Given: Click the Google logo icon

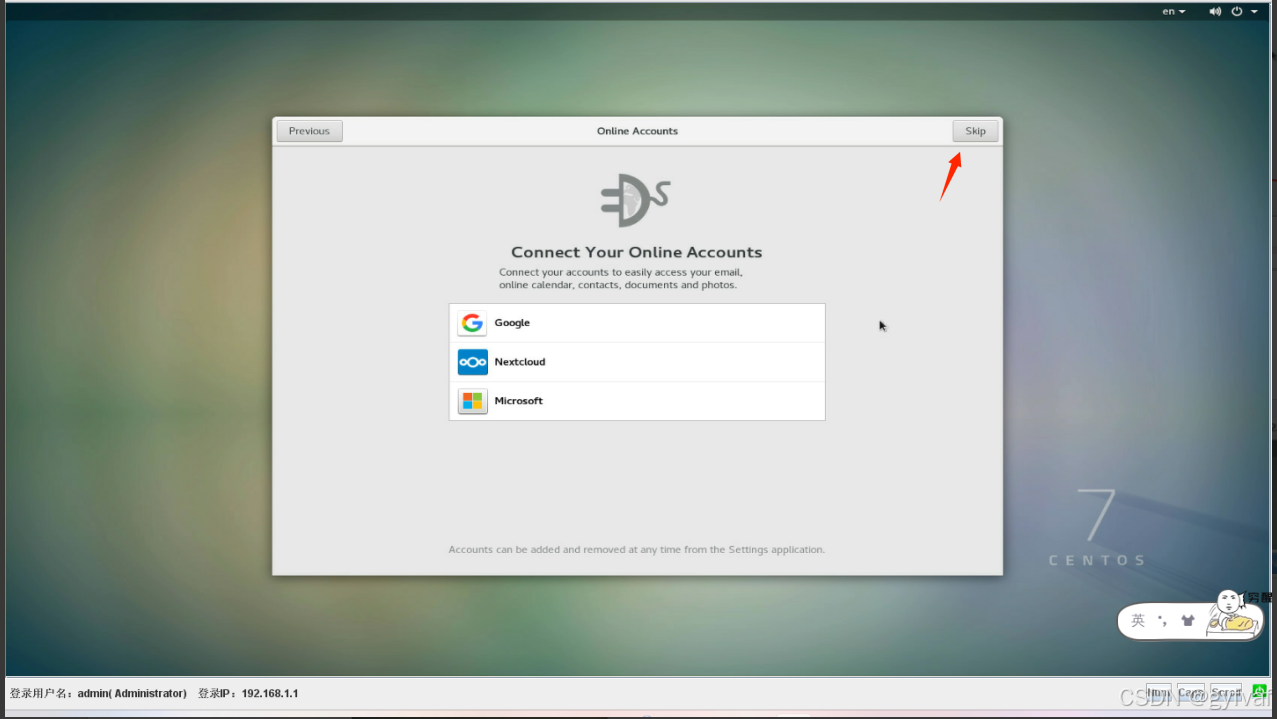Looking at the screenshot, I should click(x=472, y=323).
